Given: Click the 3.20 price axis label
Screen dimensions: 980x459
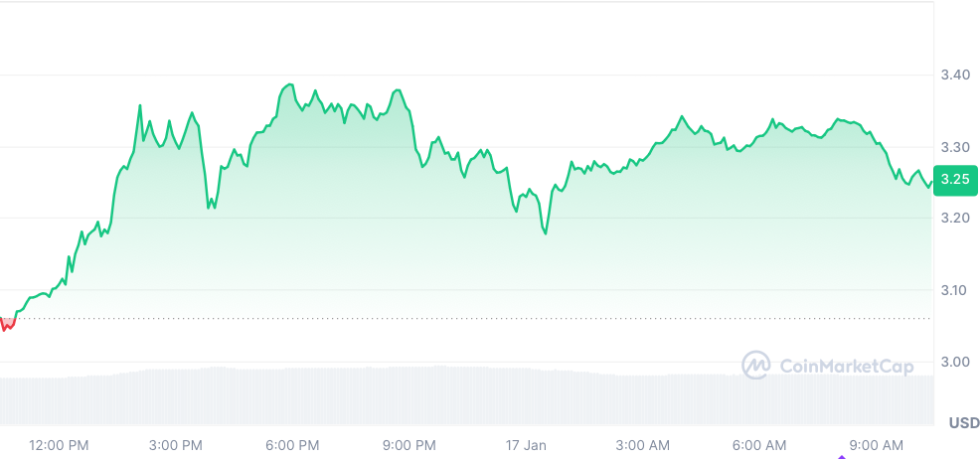Looking at the screenshot, I should 955,218.
